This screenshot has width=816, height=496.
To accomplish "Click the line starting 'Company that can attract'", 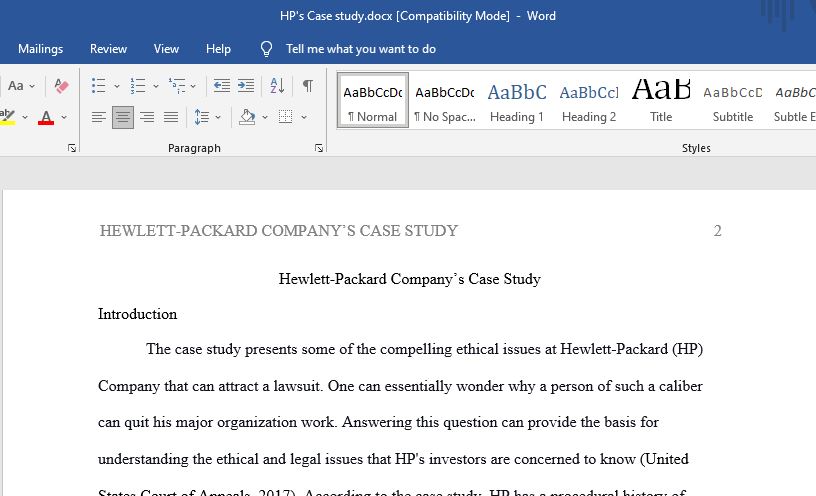I will click(x=400, y=386).
